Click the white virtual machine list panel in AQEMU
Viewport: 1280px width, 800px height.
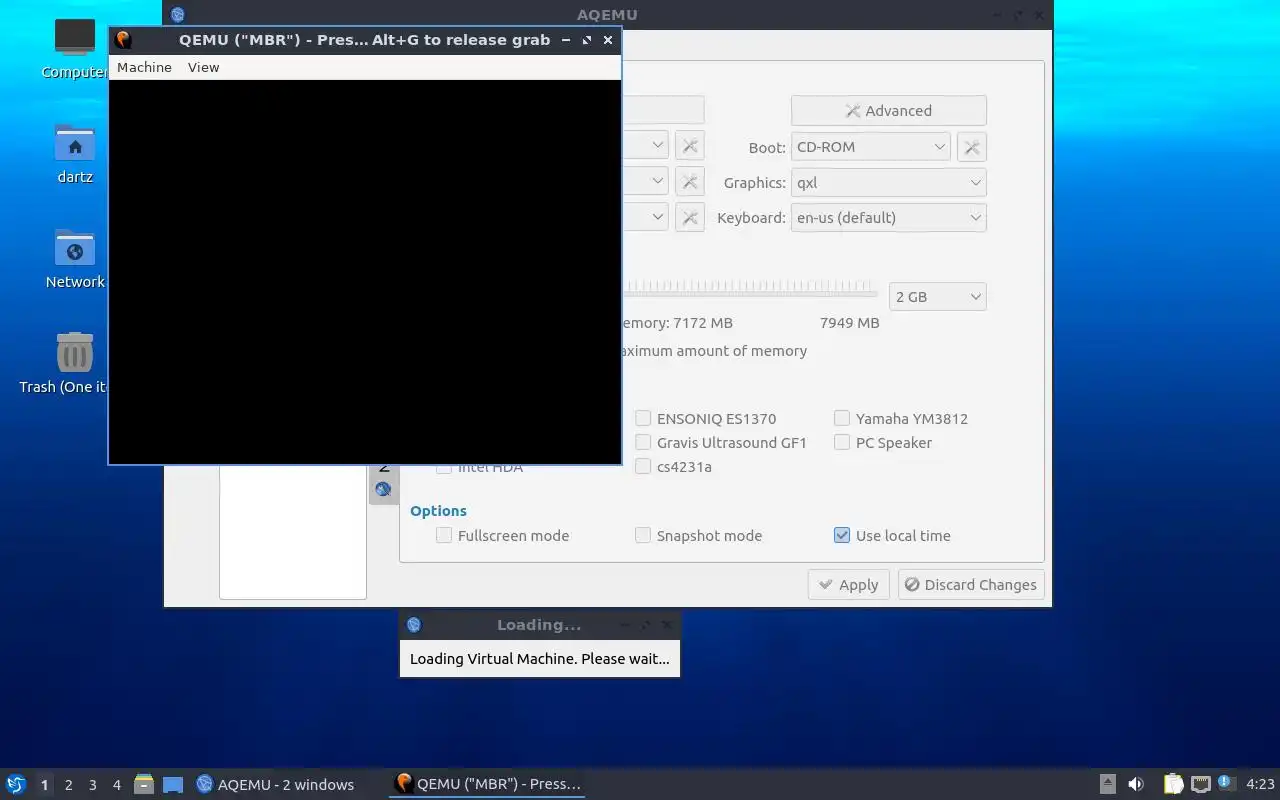point(293,532)
